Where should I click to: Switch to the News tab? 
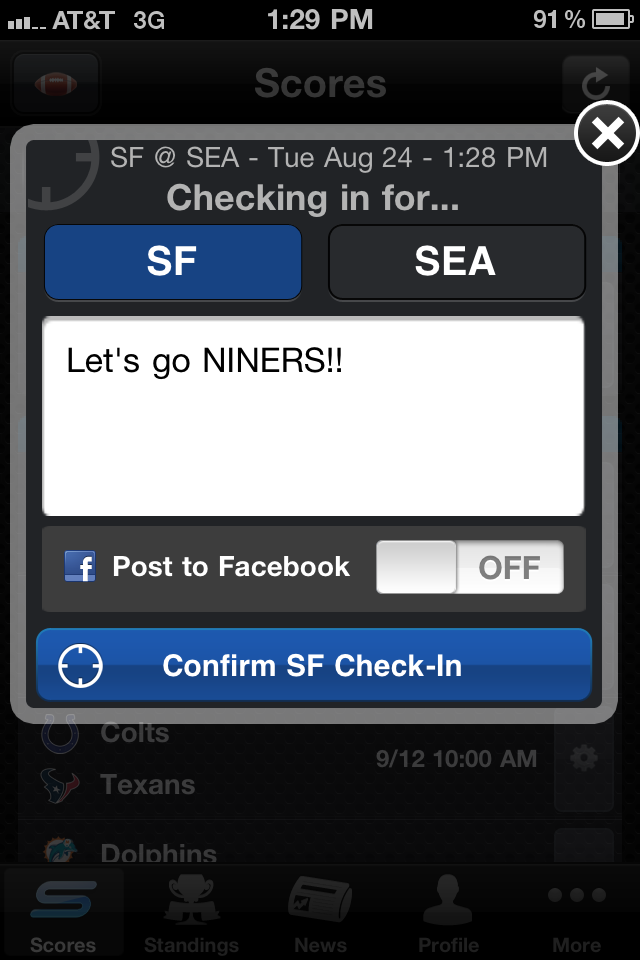[x=320, y=912]
